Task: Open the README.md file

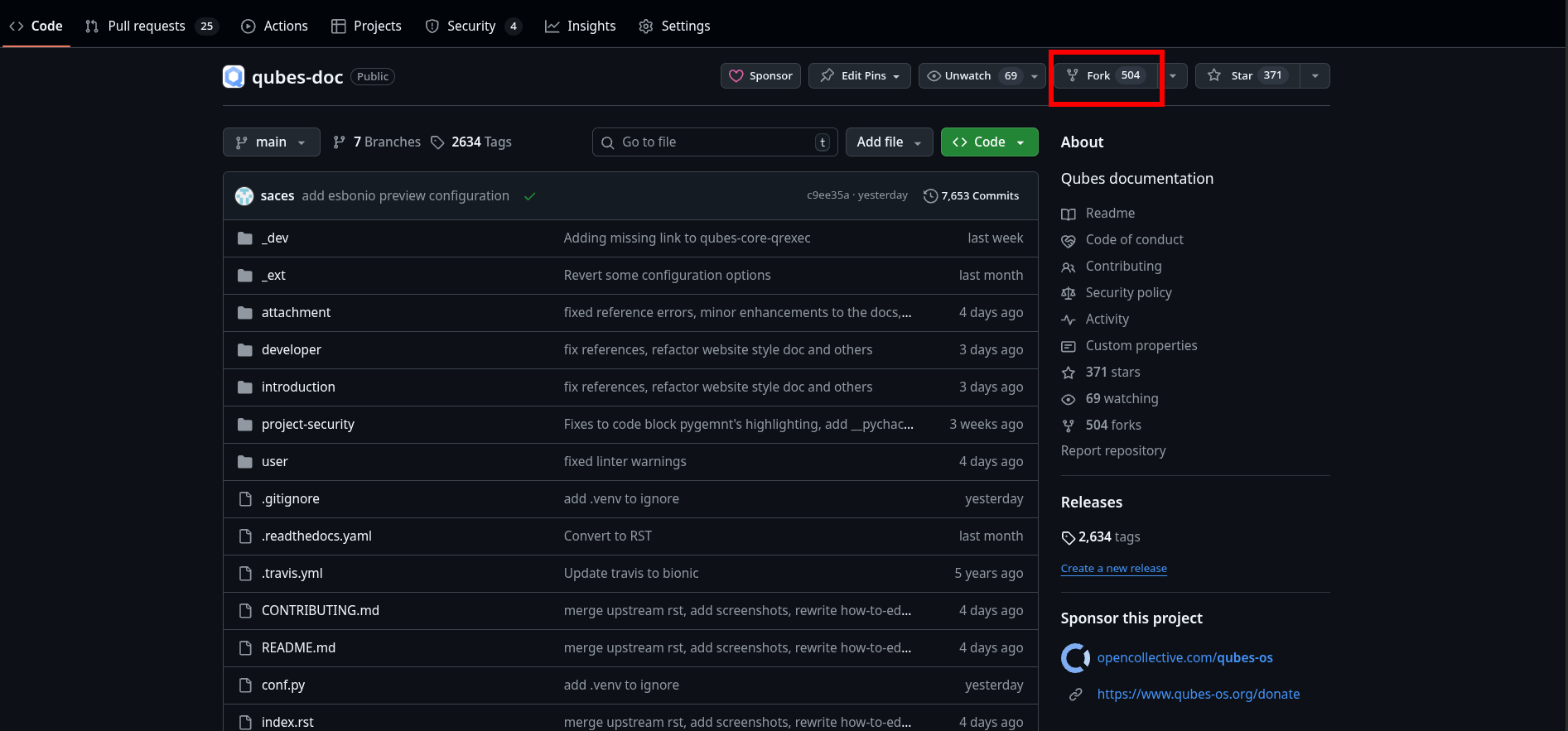Action: [x=299, y=648]
